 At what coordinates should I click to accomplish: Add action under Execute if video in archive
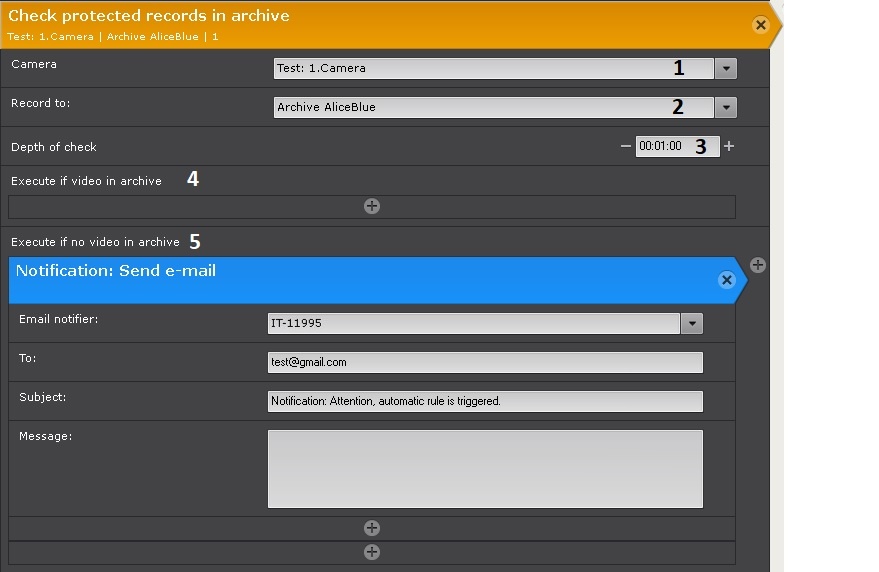tap(372, 206)
